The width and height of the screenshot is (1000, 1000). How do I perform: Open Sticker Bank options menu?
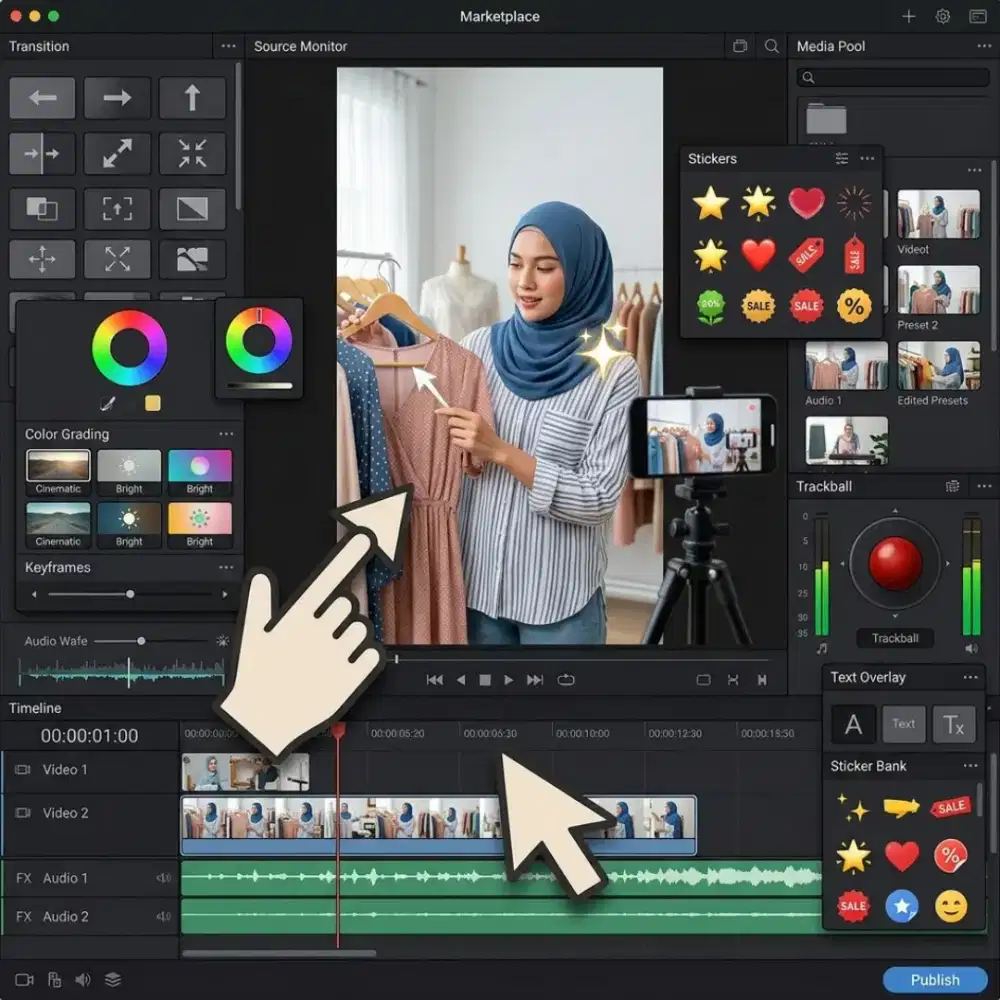coord(971,765)
